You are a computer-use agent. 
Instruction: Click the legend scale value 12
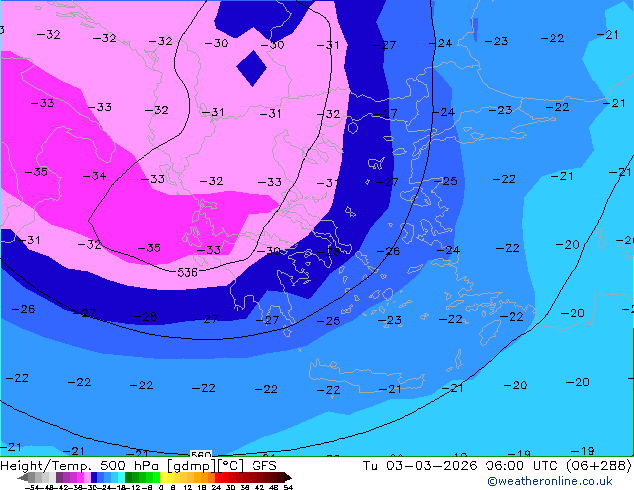tap(187, 487)
